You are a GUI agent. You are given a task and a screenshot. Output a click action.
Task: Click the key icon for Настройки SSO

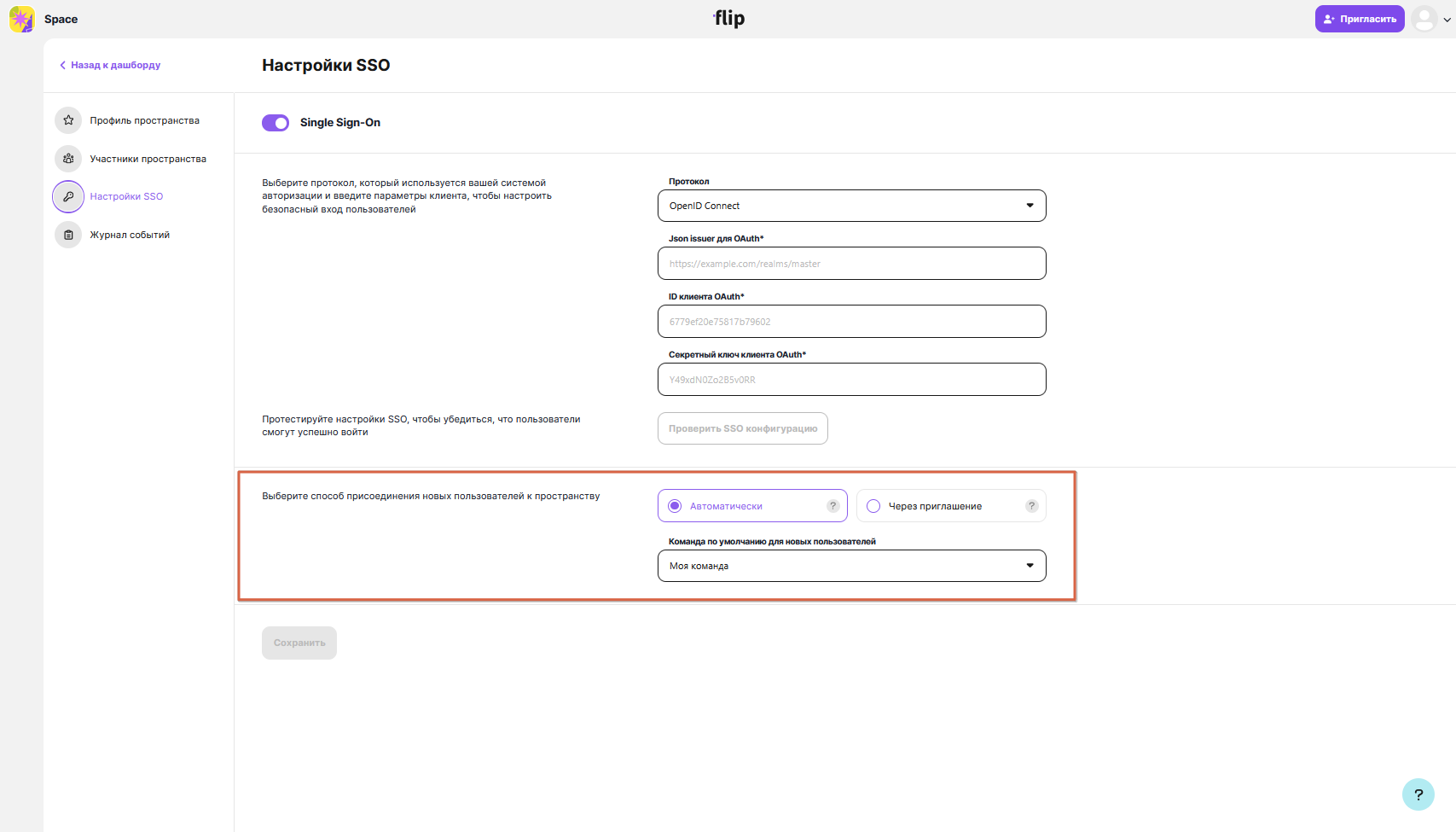[68, 196]
